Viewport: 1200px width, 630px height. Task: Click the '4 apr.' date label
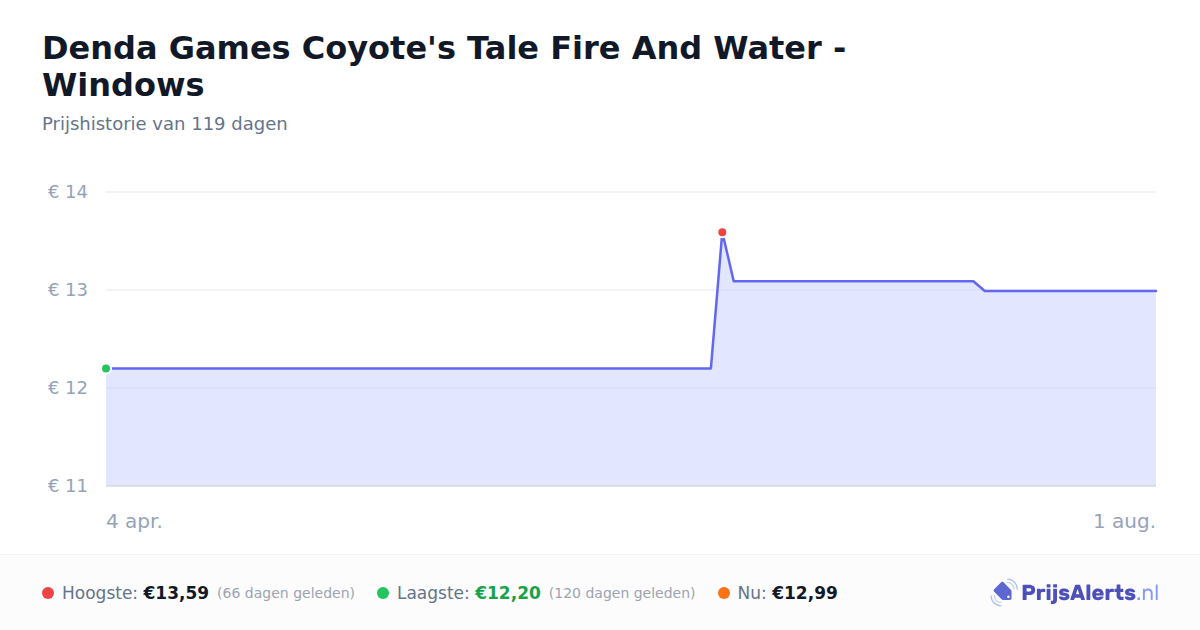click(x=134, y=521)
